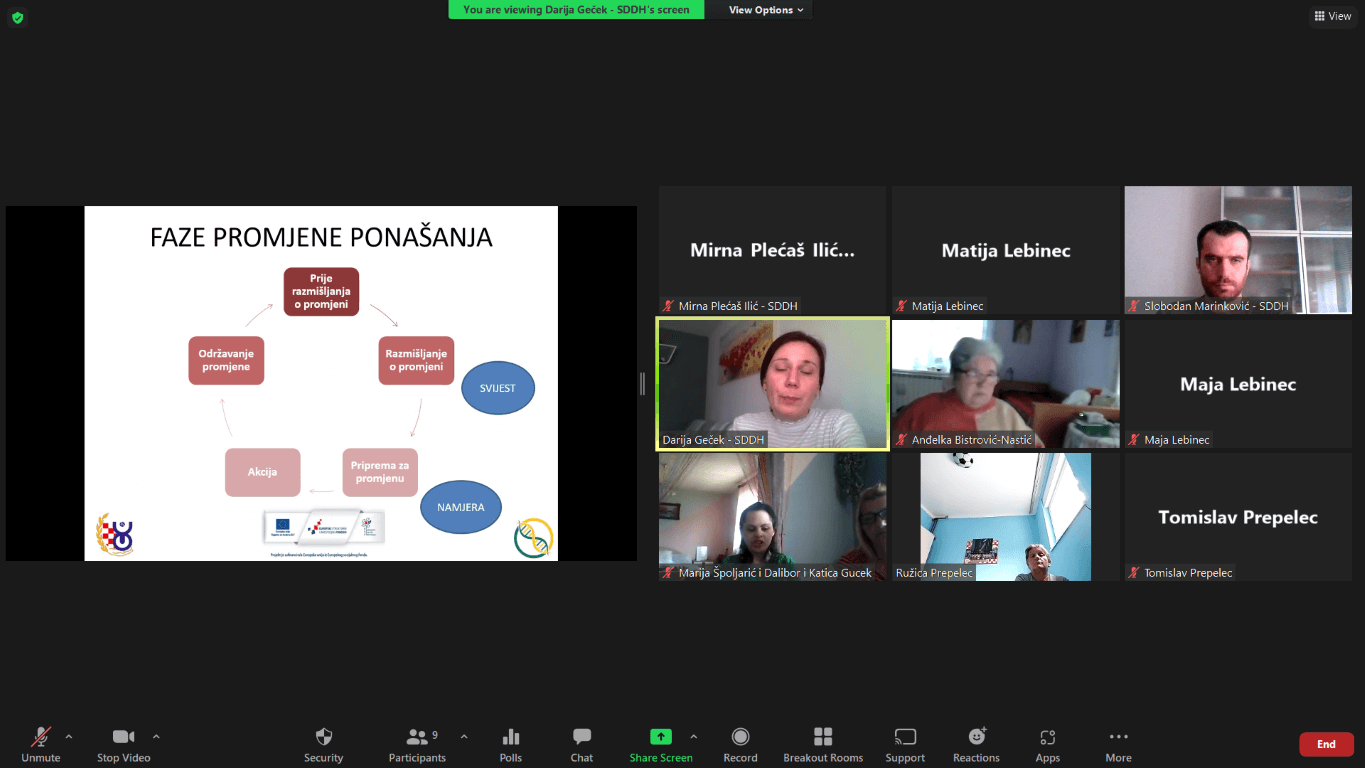Click the encryption shield icon
The height and width of the screenshot is (768, 1365).
[x=17, y=17]
